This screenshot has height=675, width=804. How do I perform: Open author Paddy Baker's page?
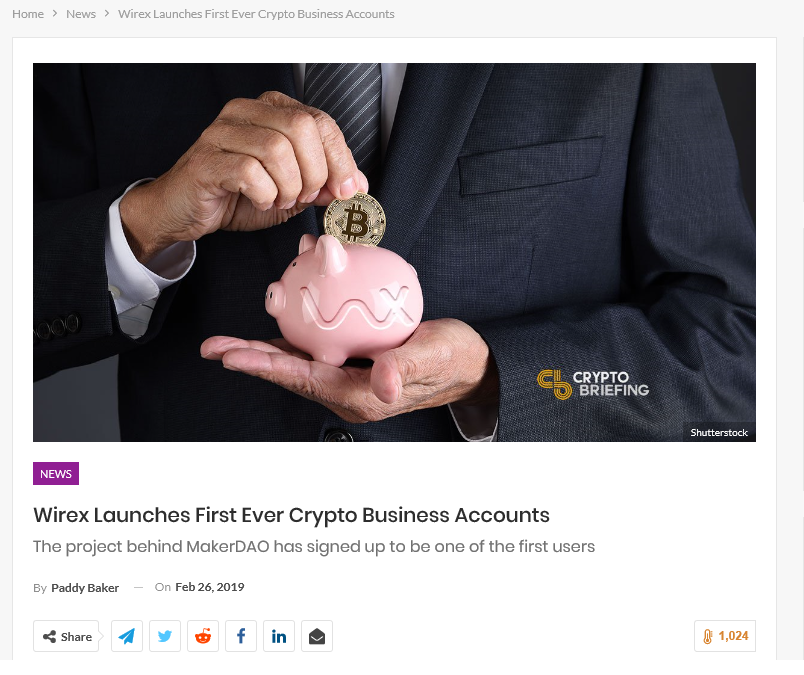(85, 587)
